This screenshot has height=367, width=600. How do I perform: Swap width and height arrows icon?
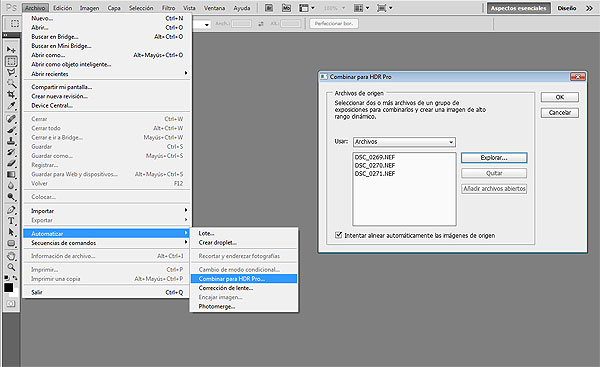click(x=261, y=24)
